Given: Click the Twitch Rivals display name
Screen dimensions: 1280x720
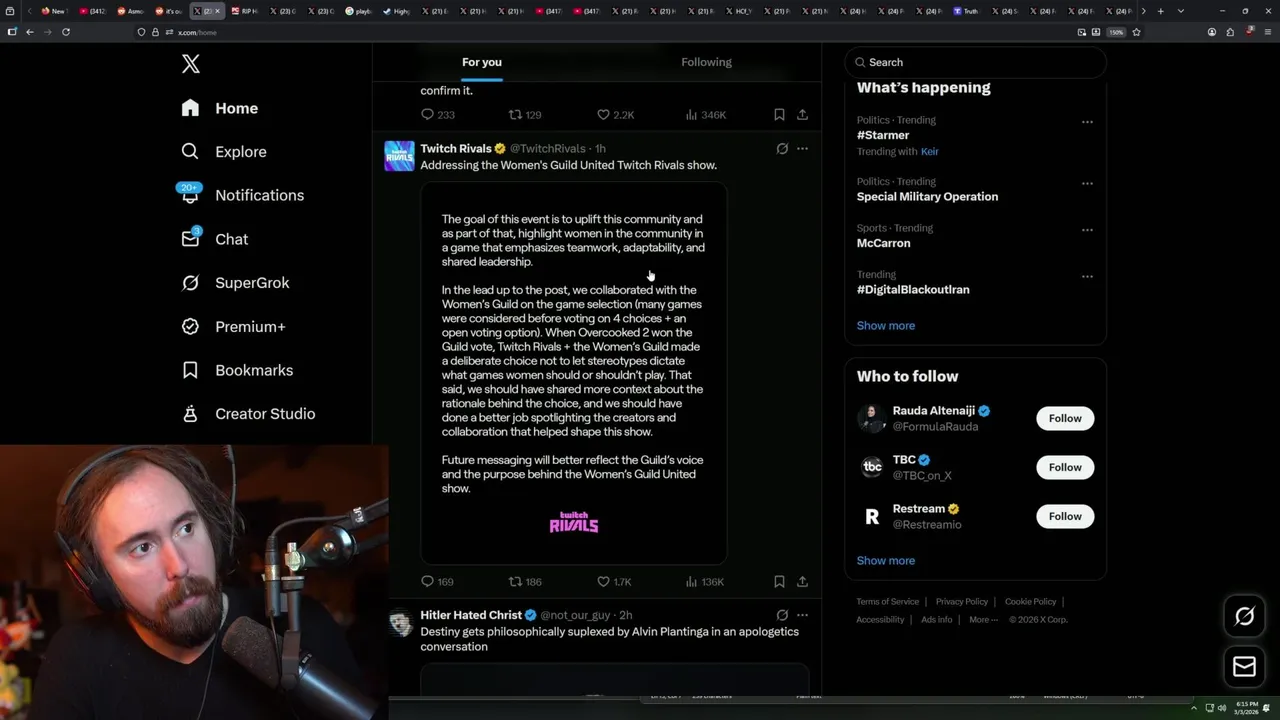Looking at the screenshot, I should [x=456, y=148].
